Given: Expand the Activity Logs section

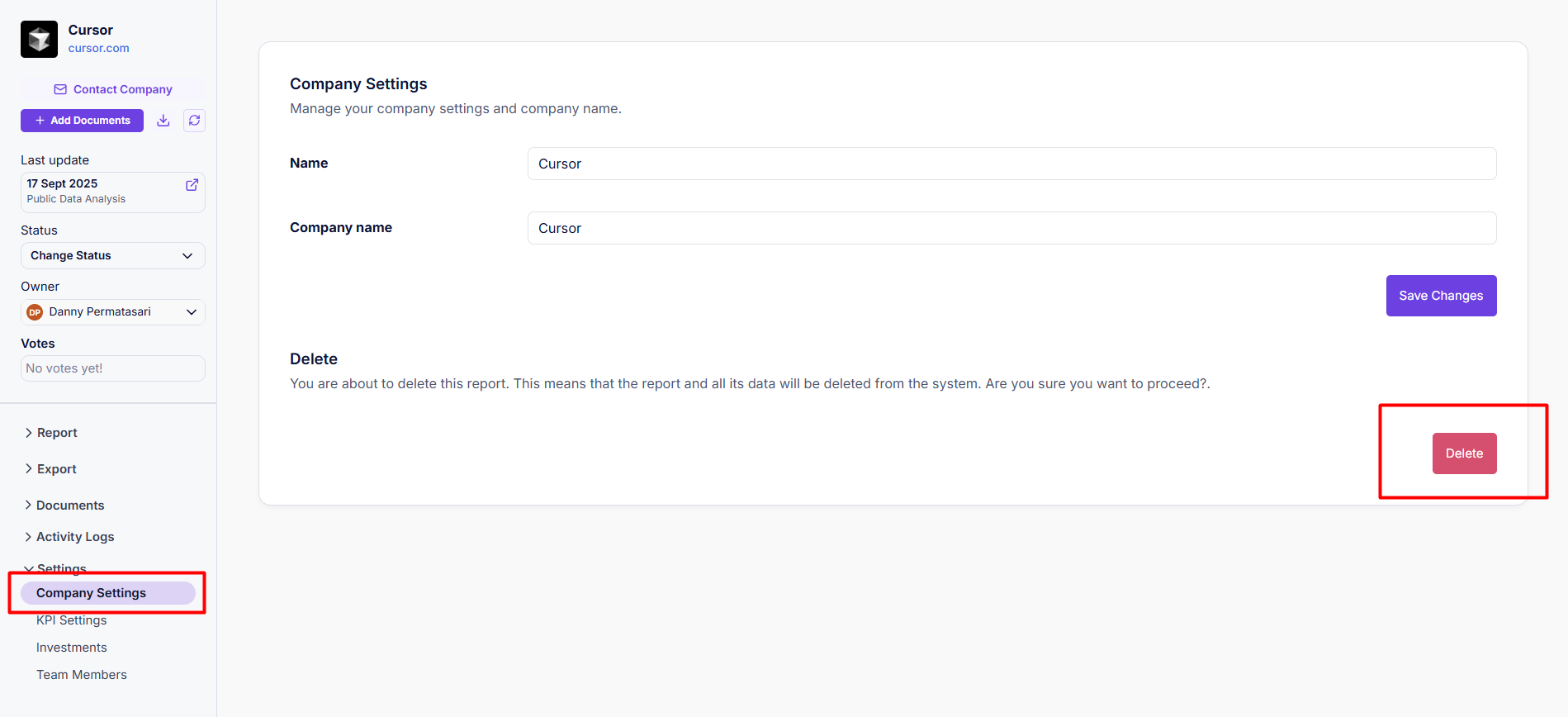Looking at the screenshot, I should (74, 537).
